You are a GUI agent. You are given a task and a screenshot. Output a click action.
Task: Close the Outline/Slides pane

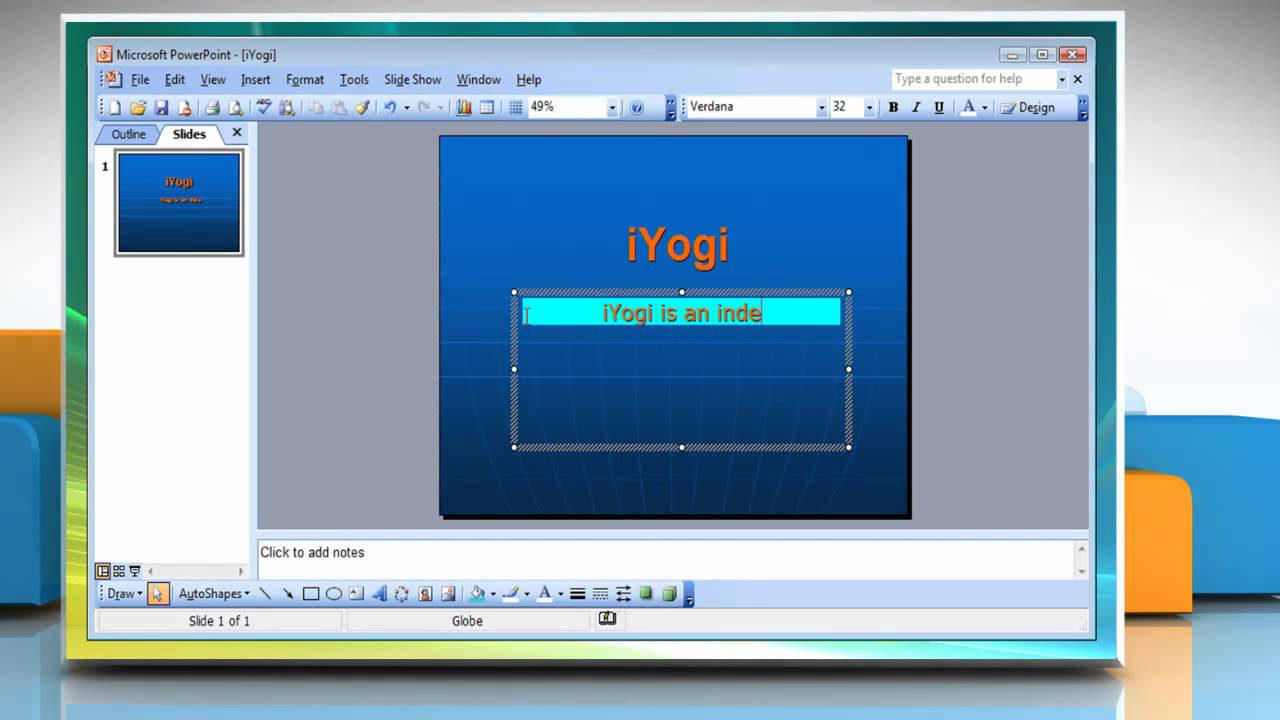[x=237, y=132]
